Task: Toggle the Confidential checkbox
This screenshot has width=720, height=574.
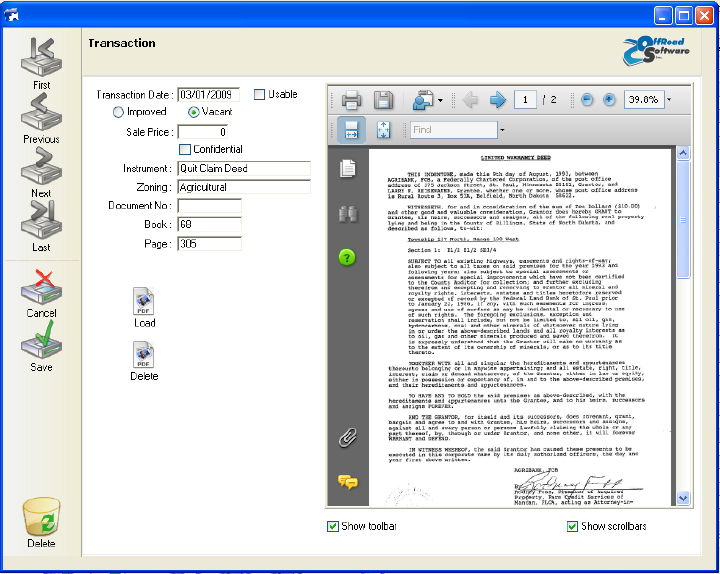Action: click(185, 150)
